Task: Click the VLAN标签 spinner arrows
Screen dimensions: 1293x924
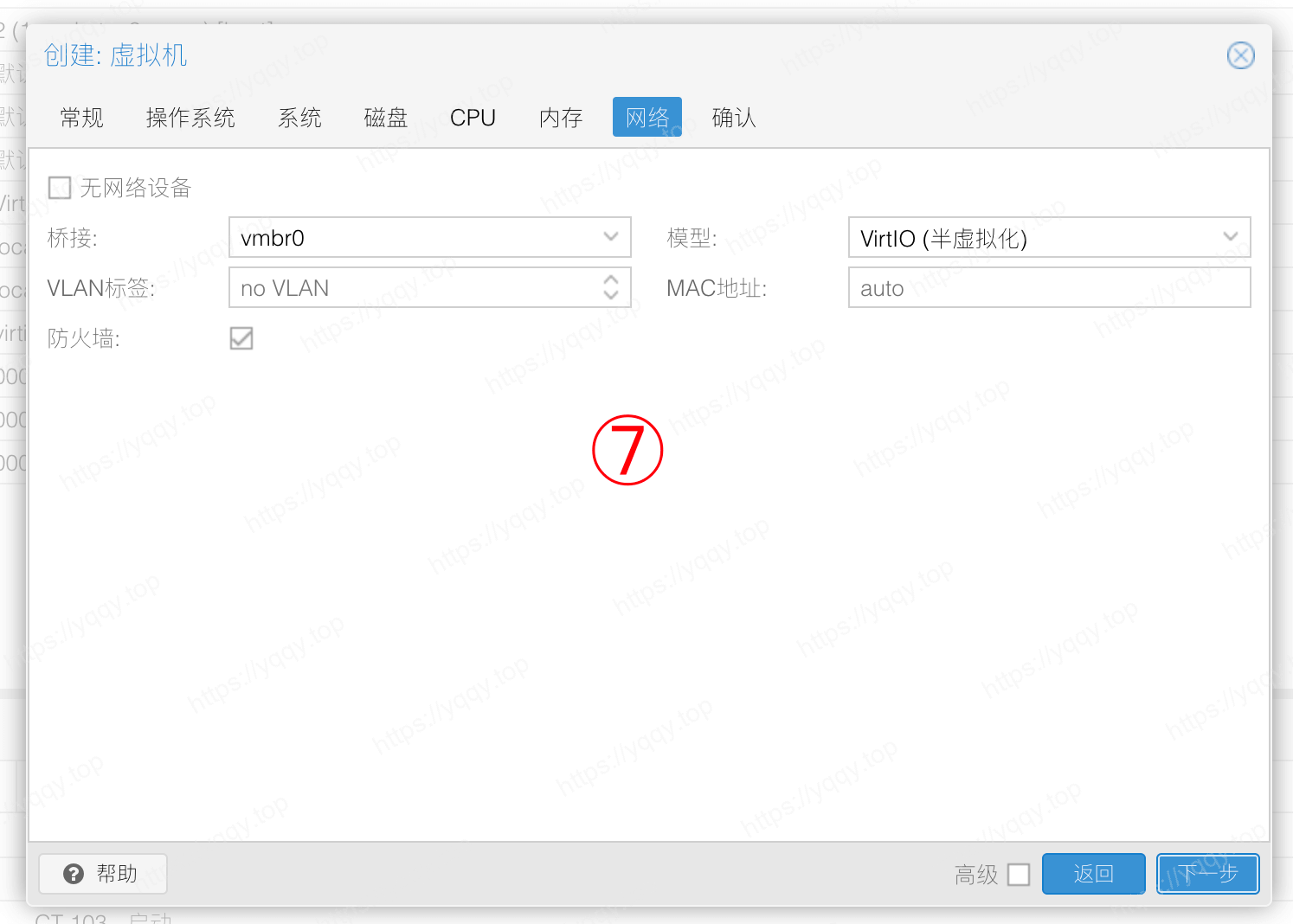Action: click(611, 287)
